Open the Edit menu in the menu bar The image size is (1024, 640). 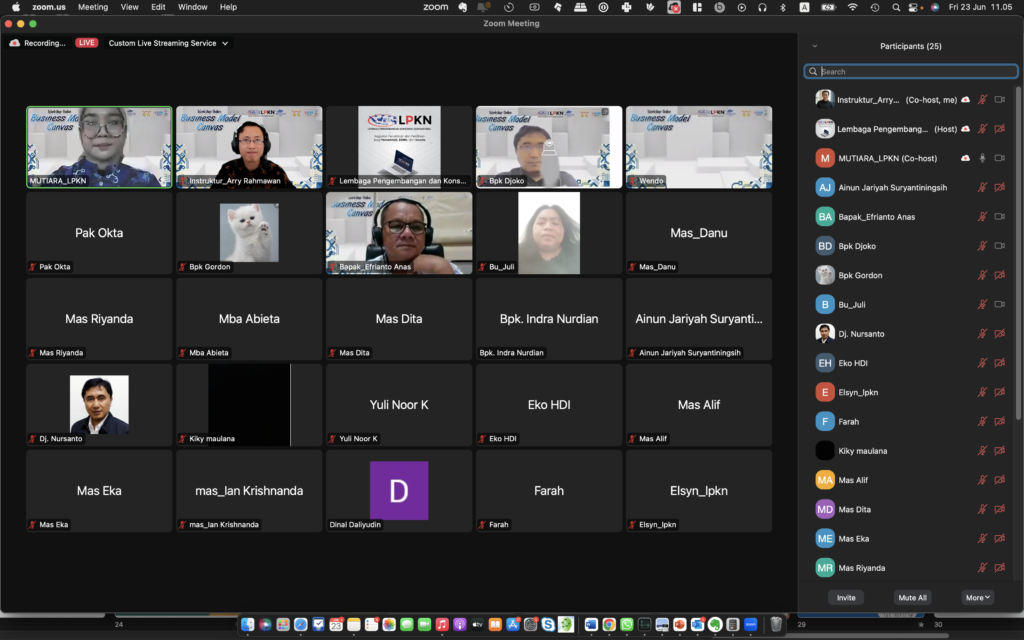[158, 7]
